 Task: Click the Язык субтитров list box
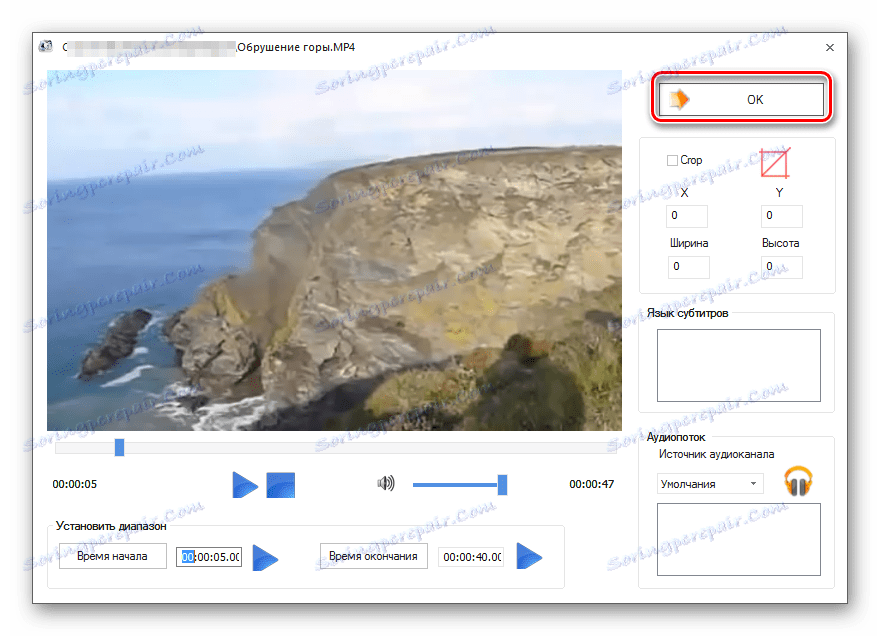pos(739,365)
